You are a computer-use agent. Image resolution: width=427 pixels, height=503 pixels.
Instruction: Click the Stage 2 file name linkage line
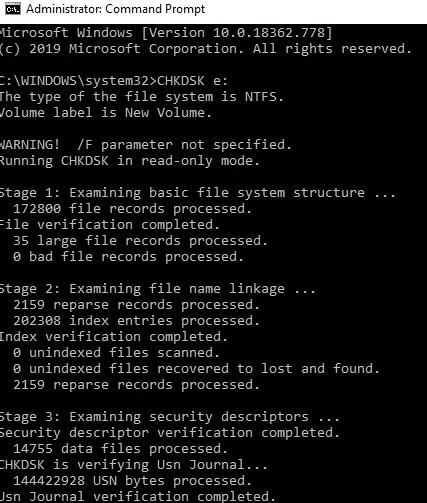pyautogui.click(x=158, y=289)
